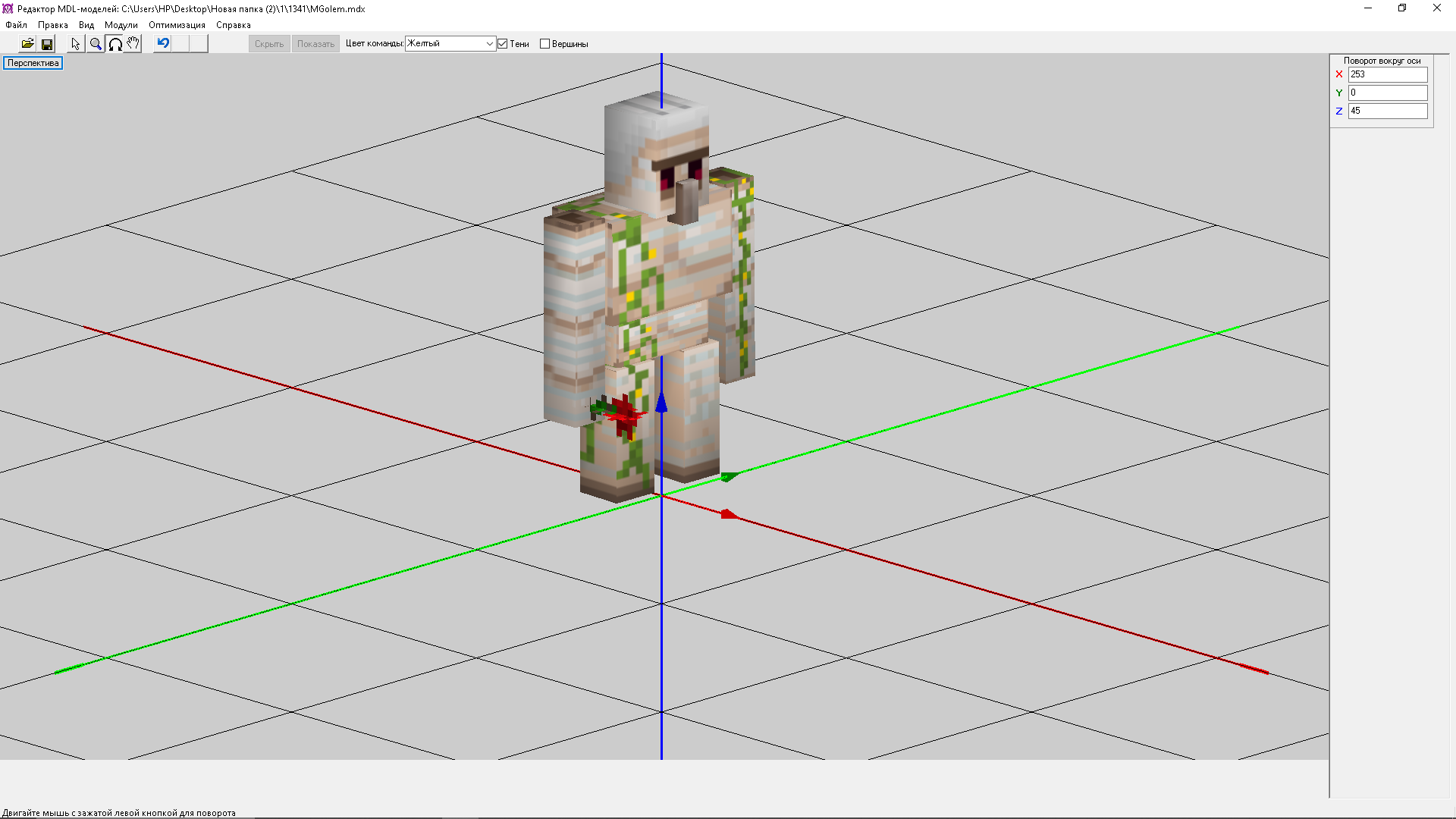The width and height of the screenshot is (1456, 819).
Task: Edit the X rotation field value 253
Action: pos(1388,74)
